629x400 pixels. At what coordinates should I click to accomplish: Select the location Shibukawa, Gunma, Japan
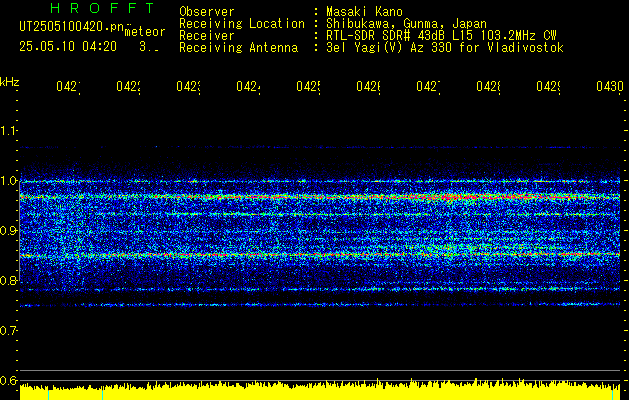point(406,24)
